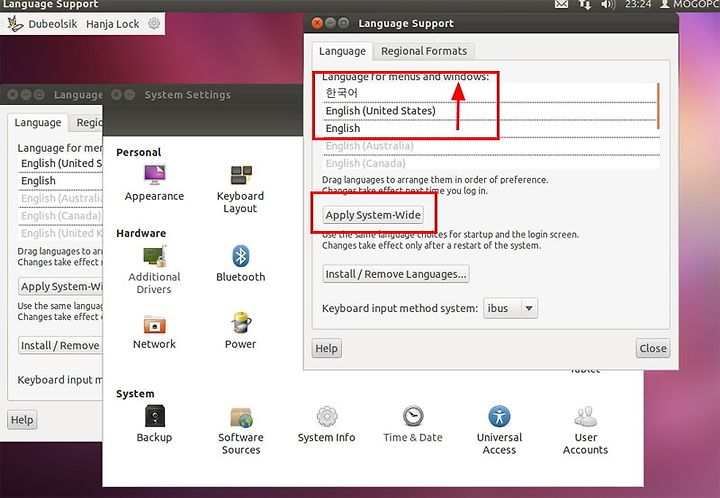Select English row in background window list
720x498 pixels.
[x=60, y=181]
